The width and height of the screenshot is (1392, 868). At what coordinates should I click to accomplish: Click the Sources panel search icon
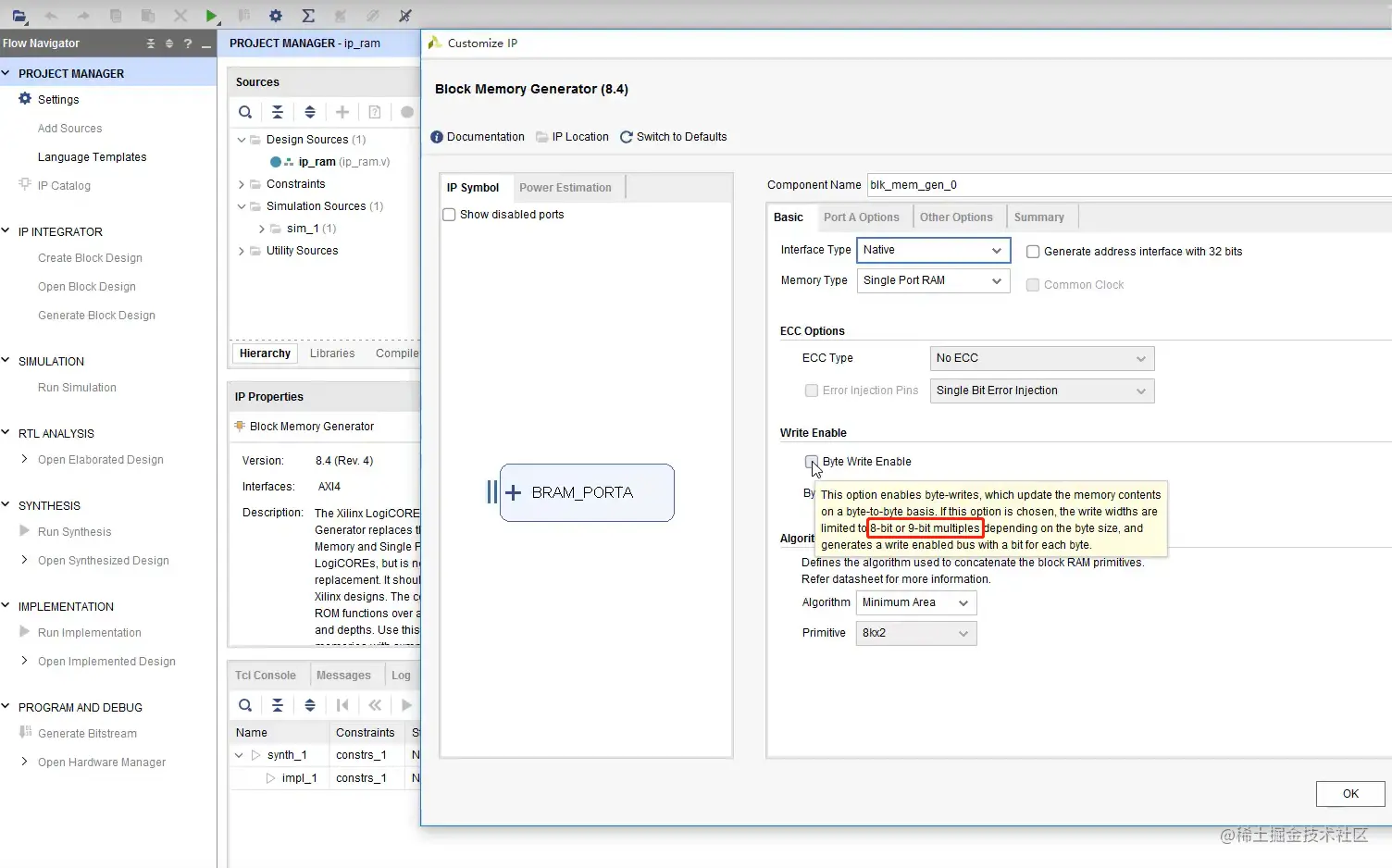245,112
